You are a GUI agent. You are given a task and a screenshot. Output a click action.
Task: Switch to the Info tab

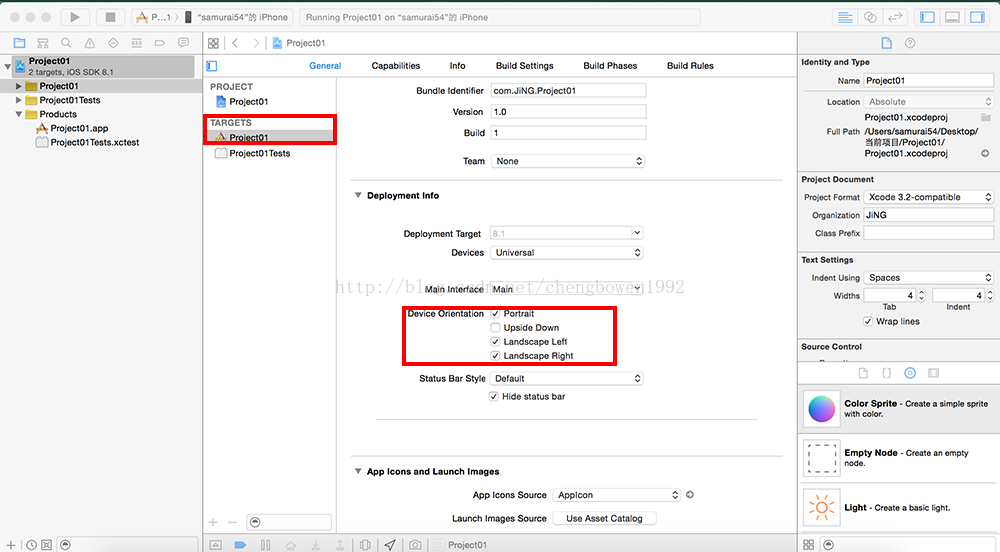[x=457, y=66]
